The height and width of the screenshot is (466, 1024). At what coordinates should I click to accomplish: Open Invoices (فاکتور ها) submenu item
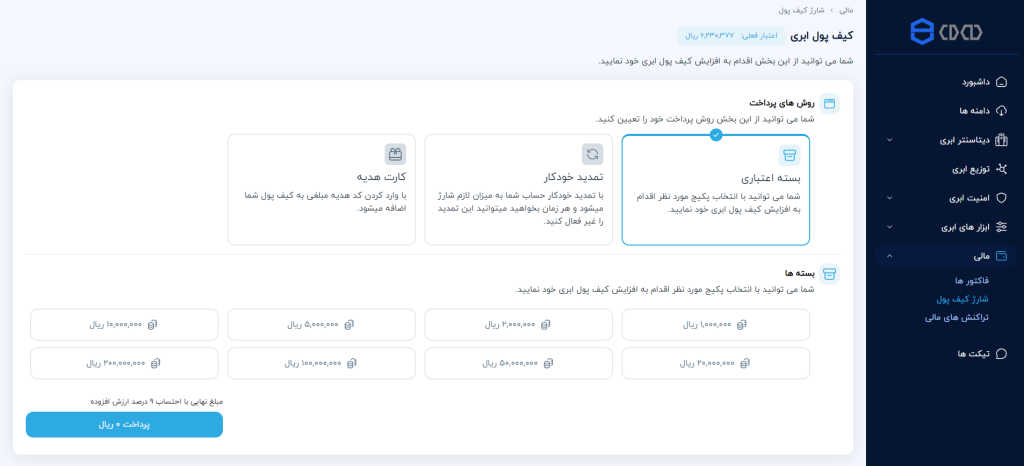pyautogui.click(x=944, y=280)
